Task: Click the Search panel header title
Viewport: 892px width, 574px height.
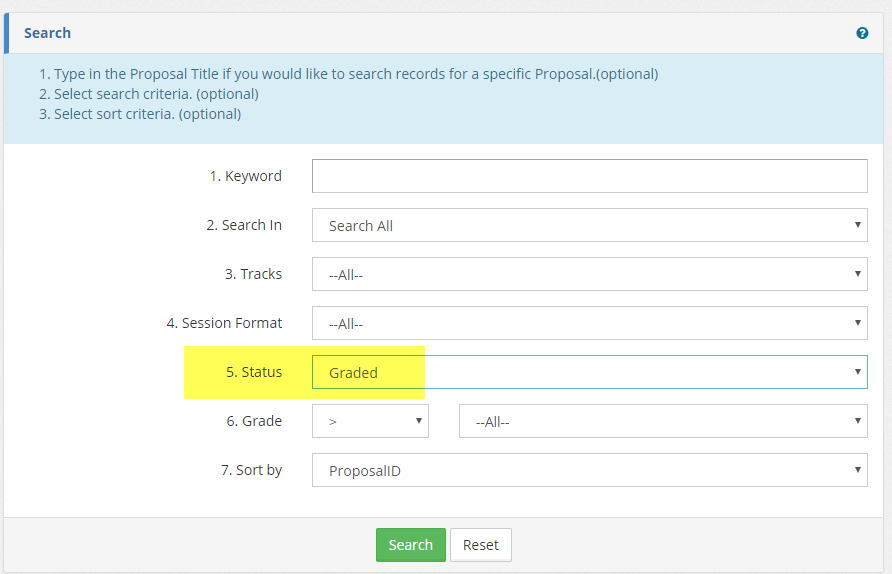Action: point(47,33)
